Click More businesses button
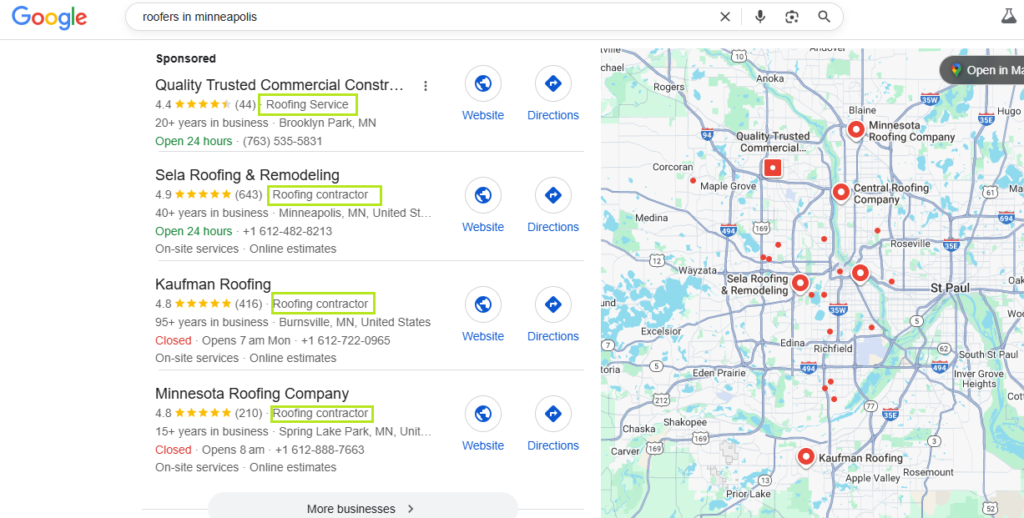This screenshot has height=518, width=1024. (362, 508)
